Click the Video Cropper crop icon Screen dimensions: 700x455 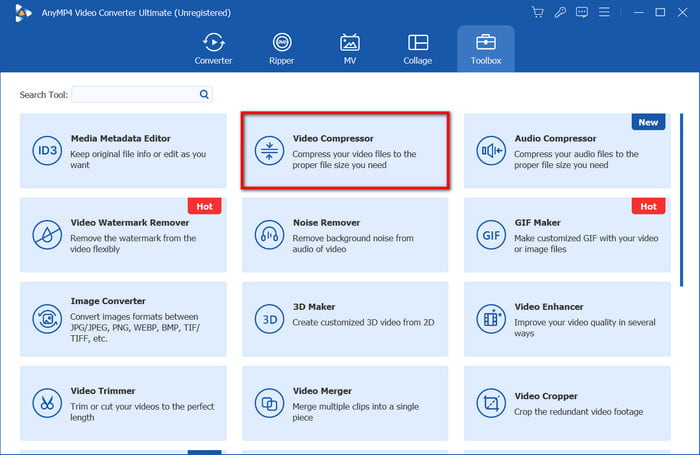click(x=491, y=403)
